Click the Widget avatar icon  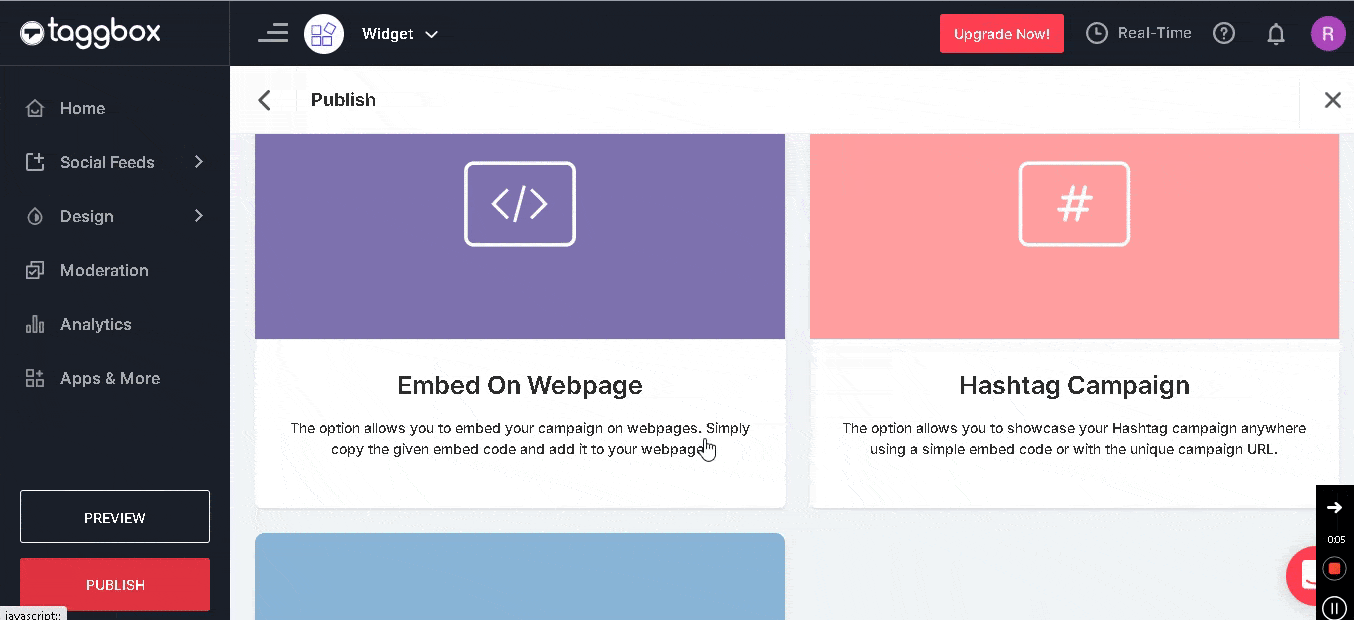[324, 34]
